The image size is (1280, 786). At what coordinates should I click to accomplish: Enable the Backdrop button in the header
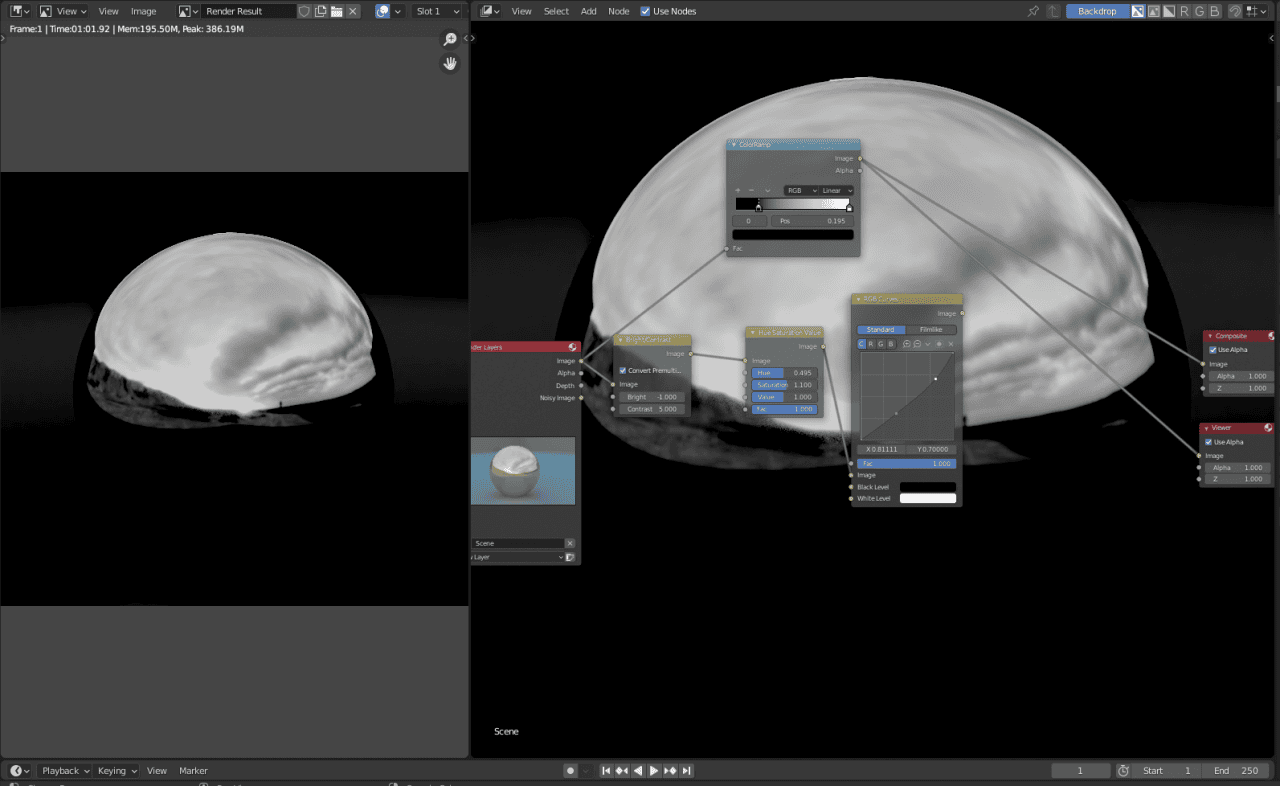coord(1097,11)
